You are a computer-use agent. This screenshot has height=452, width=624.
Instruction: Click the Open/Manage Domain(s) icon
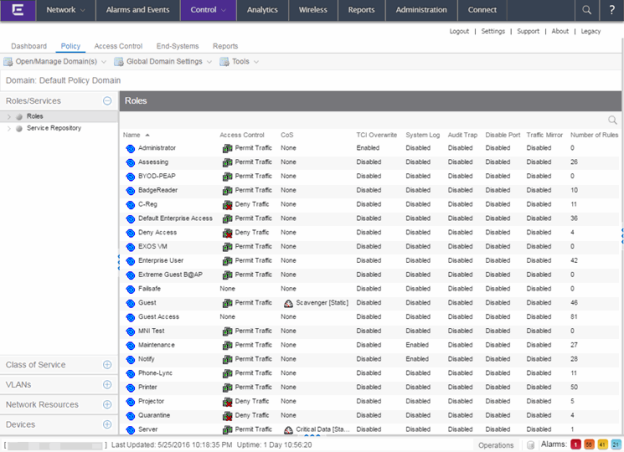pos(8,62)
